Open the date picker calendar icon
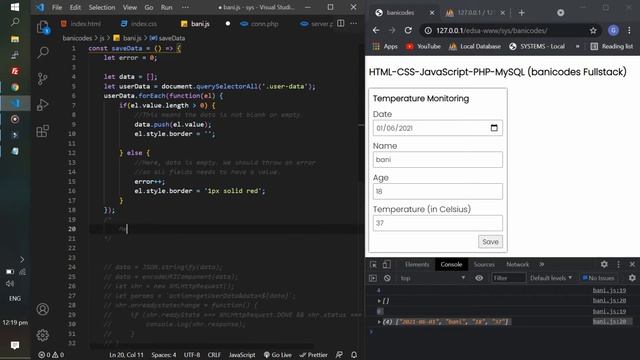640x360 pixels. [x=494, y=128]
